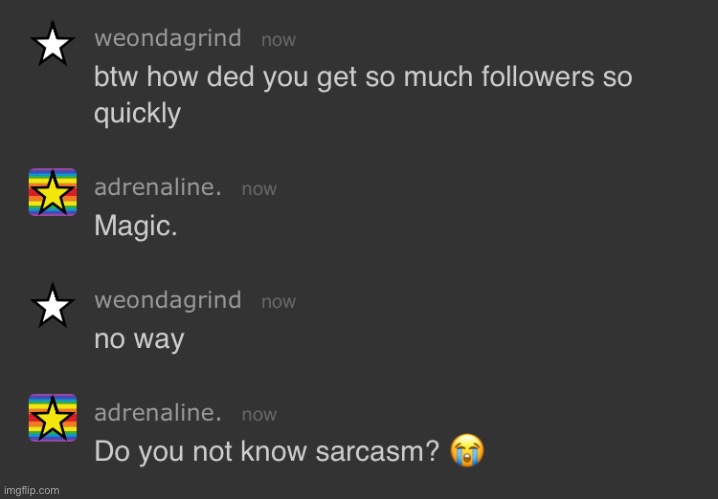Tap the rainbow star avatar beside the sarcasm comment
This screenshot has width=718, height=499.
(53, 418)
